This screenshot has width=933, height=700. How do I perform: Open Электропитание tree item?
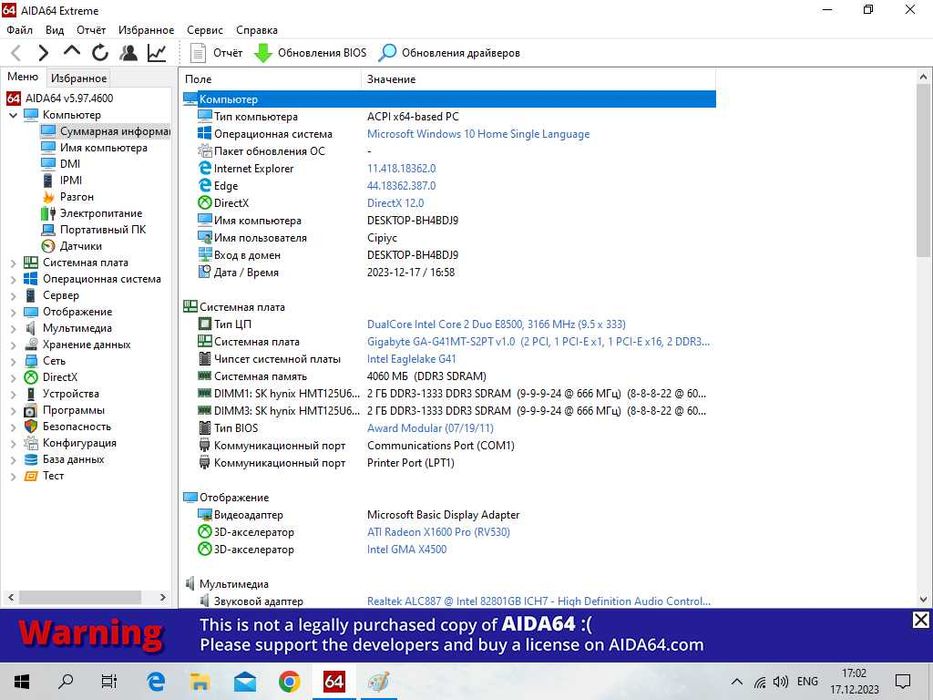pos(92,213)
